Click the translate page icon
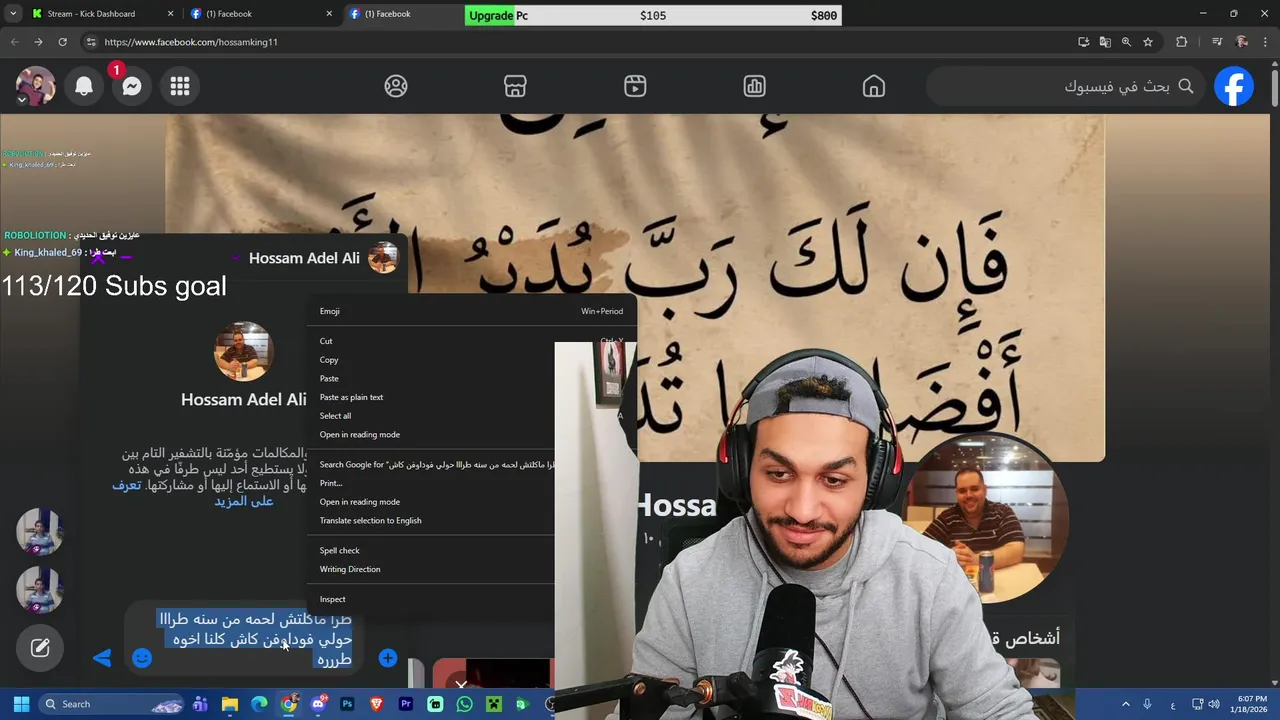 1105,42
